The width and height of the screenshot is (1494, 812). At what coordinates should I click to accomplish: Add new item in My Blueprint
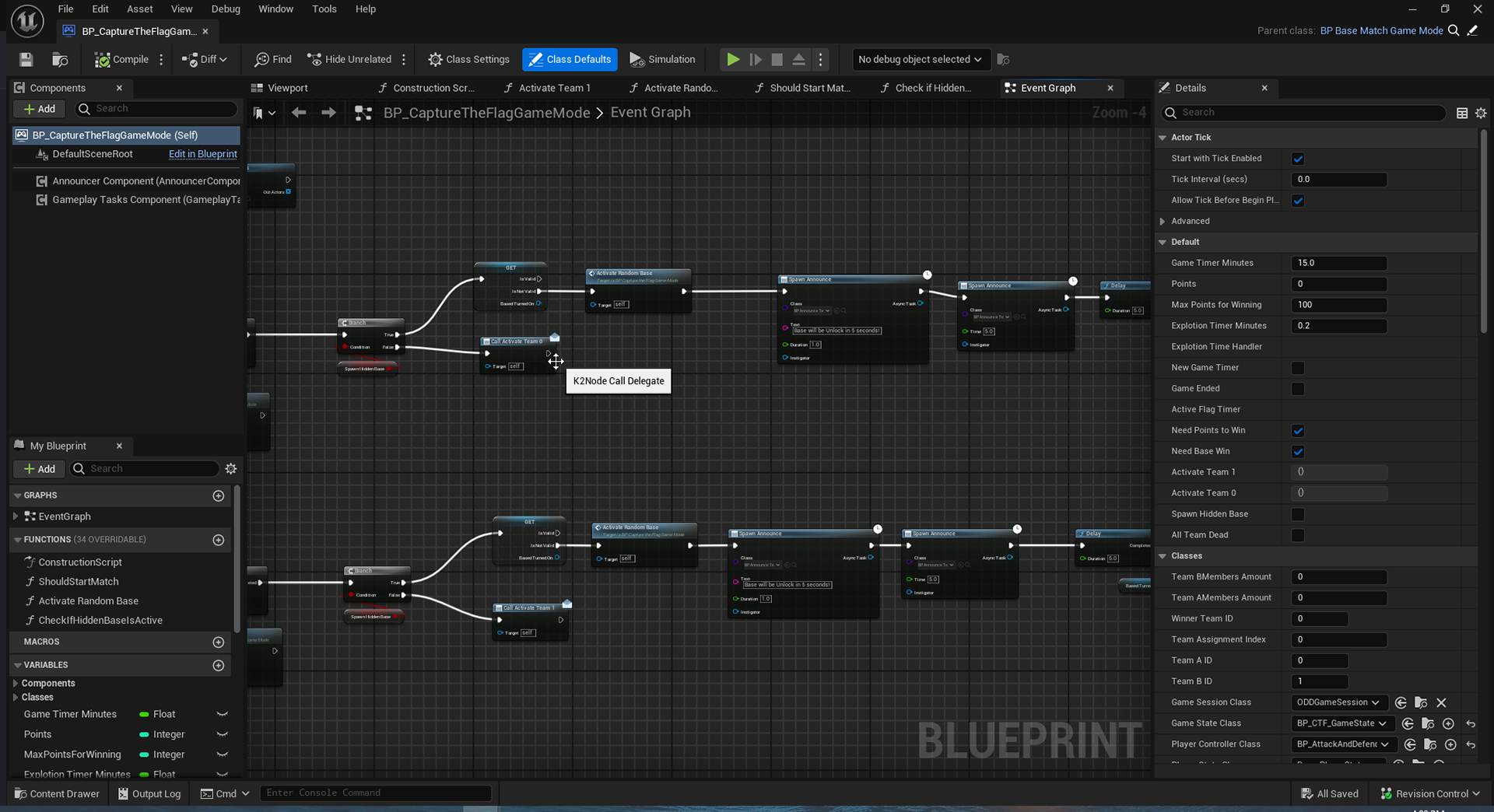pos(40,468)
